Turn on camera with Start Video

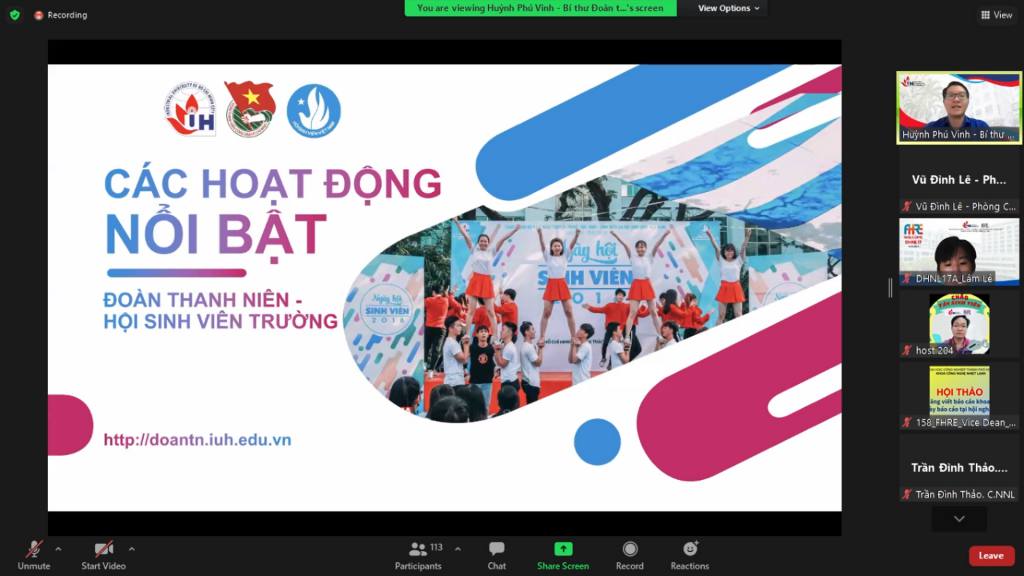(104, 556)
